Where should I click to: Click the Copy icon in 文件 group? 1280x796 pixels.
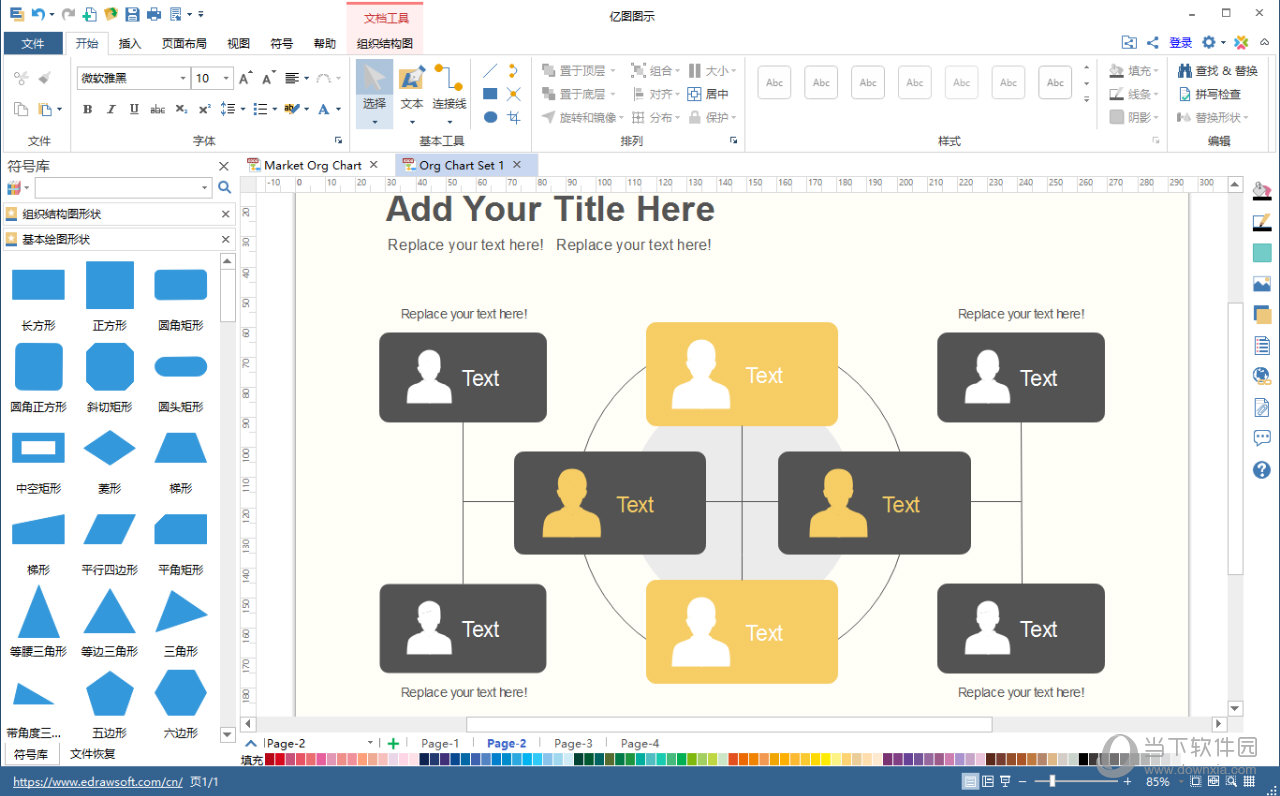pyautogui.click(x=21, y=109)
